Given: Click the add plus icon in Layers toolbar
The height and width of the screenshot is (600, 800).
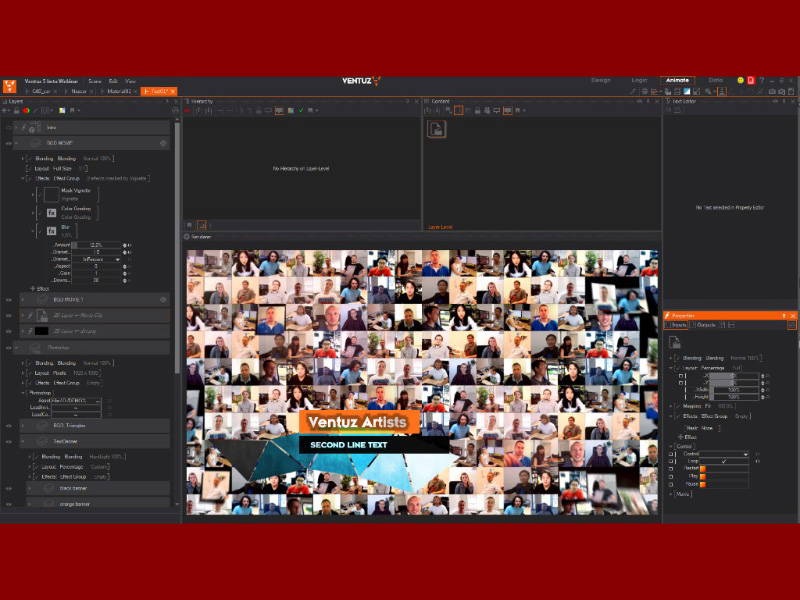Looking at the screenshot, I should [6, 111].
